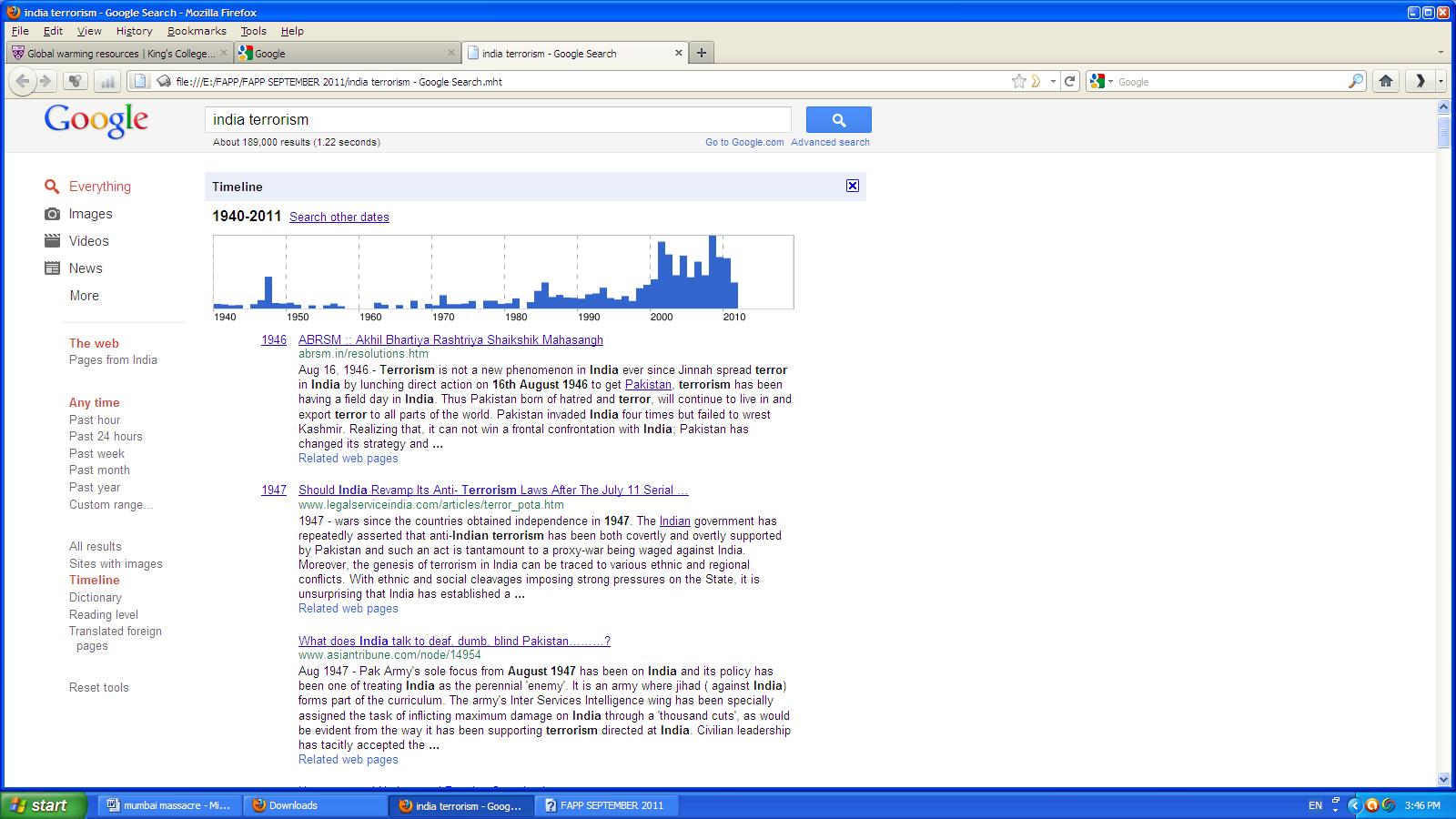Open the address bar history dropdown arrow

1053,81
